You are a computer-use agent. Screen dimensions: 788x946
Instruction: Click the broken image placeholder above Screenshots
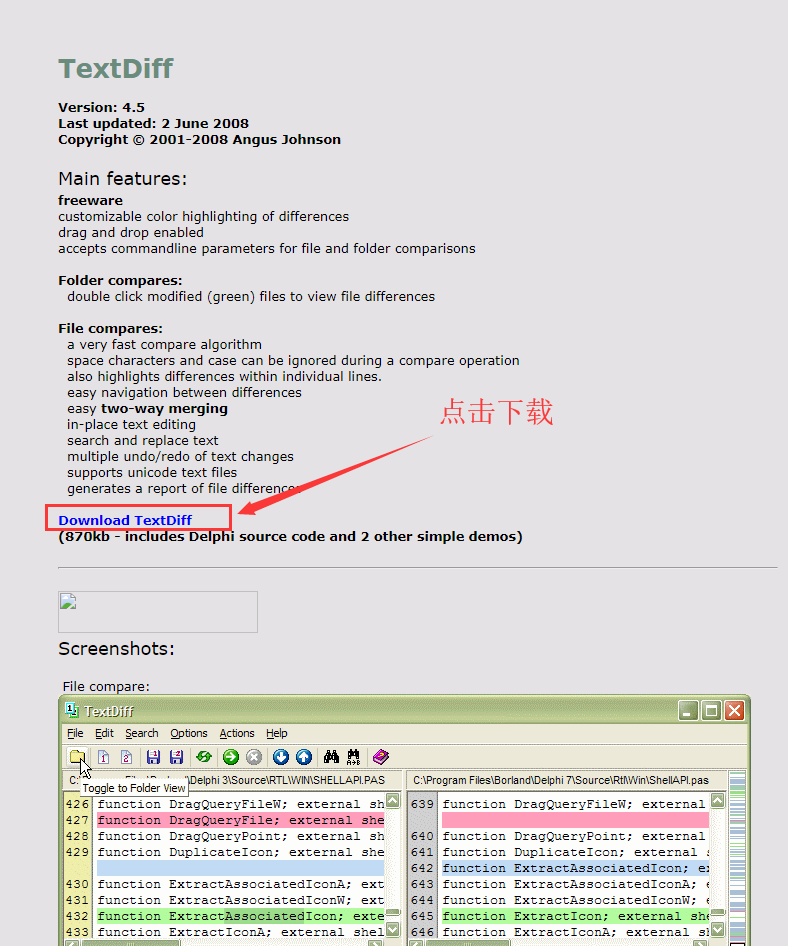[x=158, y=612]
